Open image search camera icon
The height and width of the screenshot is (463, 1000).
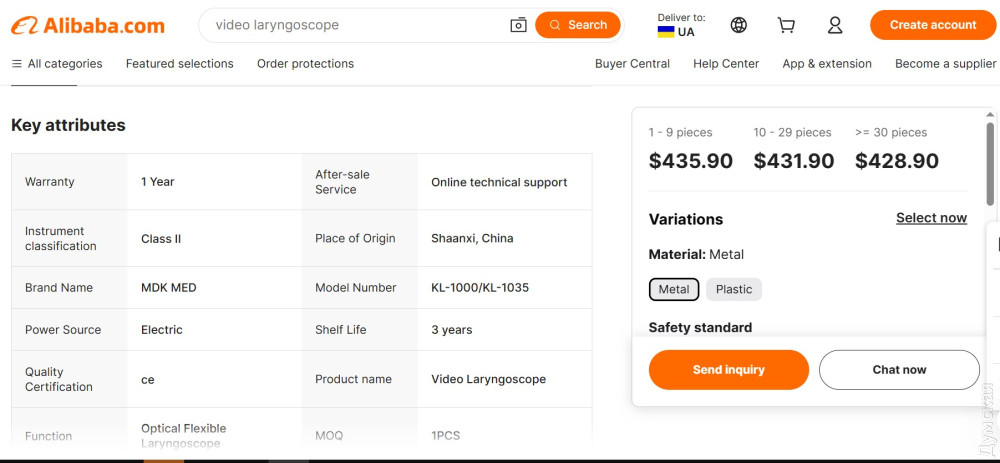[518, 25]
